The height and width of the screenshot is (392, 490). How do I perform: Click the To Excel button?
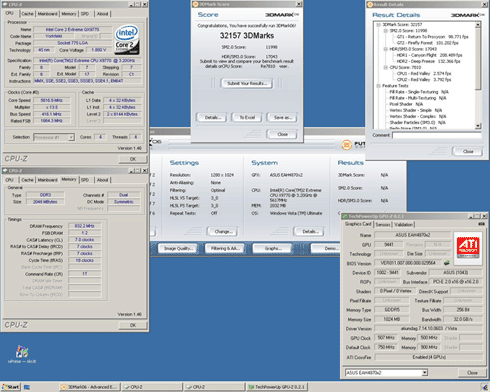pos(247,117)
